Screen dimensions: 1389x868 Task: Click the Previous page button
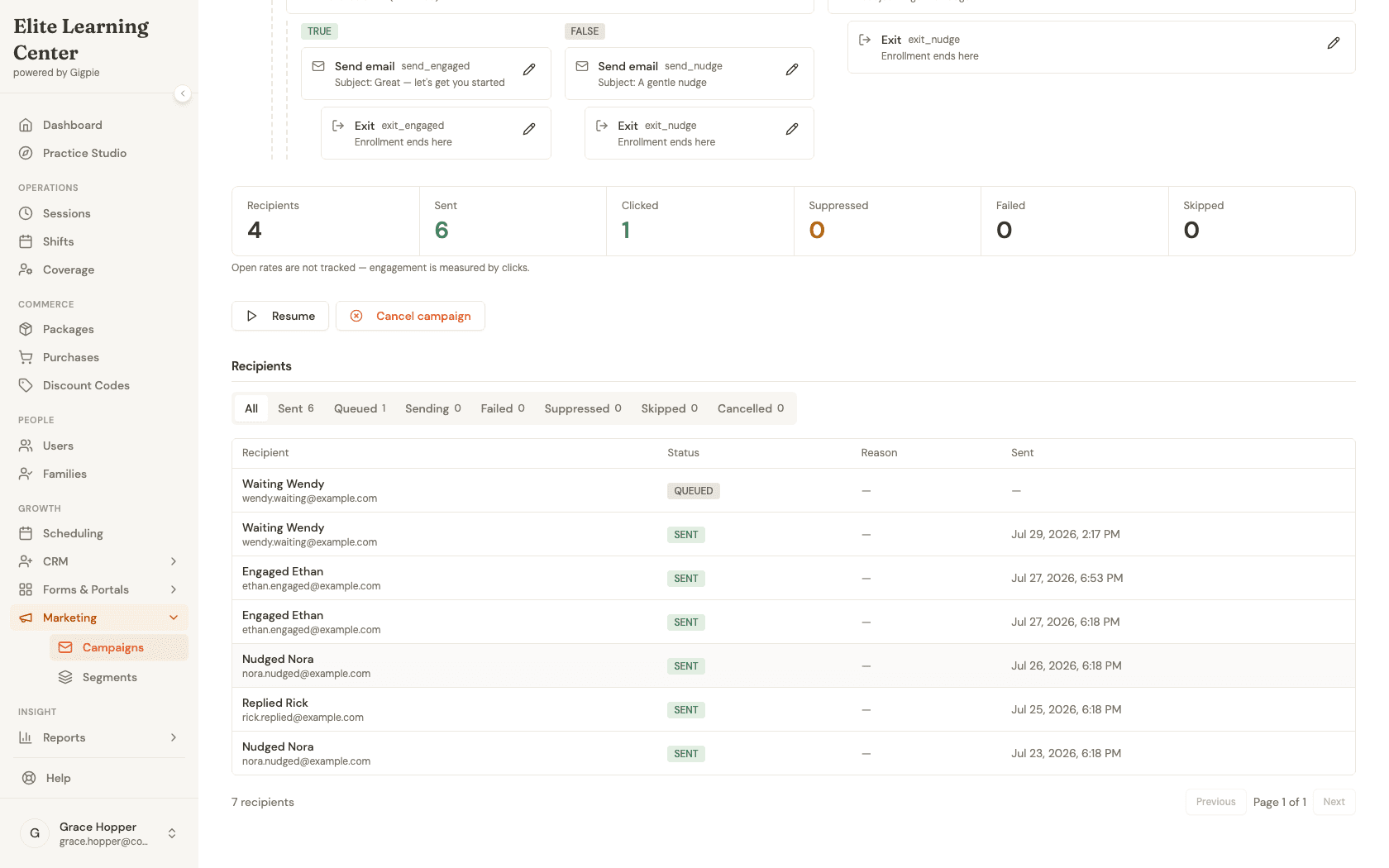(x=1215, y=802)
